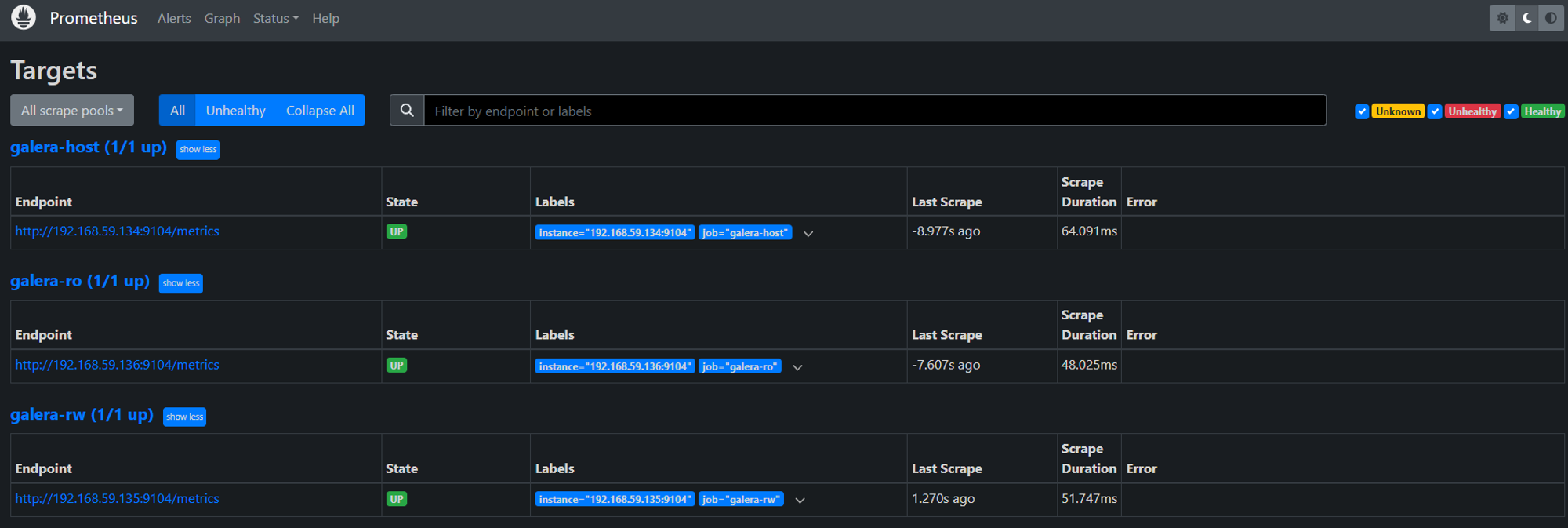Enable dark theme moon icon
The height and width of the screenshot is (528, 1568).
1526,18
